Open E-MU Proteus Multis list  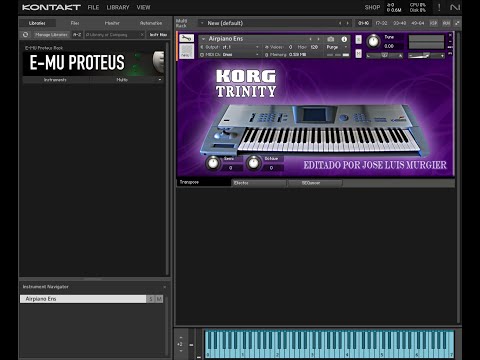tap(122, 80)
